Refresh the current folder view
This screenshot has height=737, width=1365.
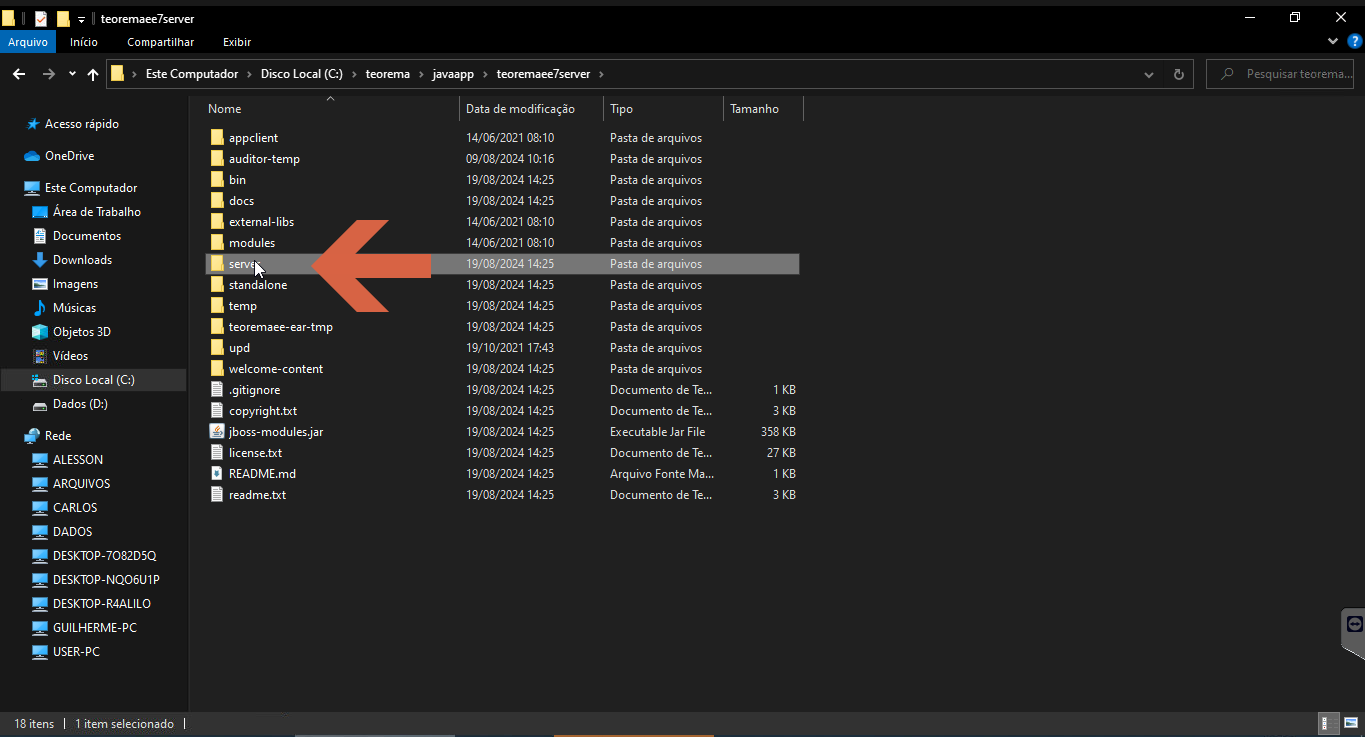coord(1178,74)
